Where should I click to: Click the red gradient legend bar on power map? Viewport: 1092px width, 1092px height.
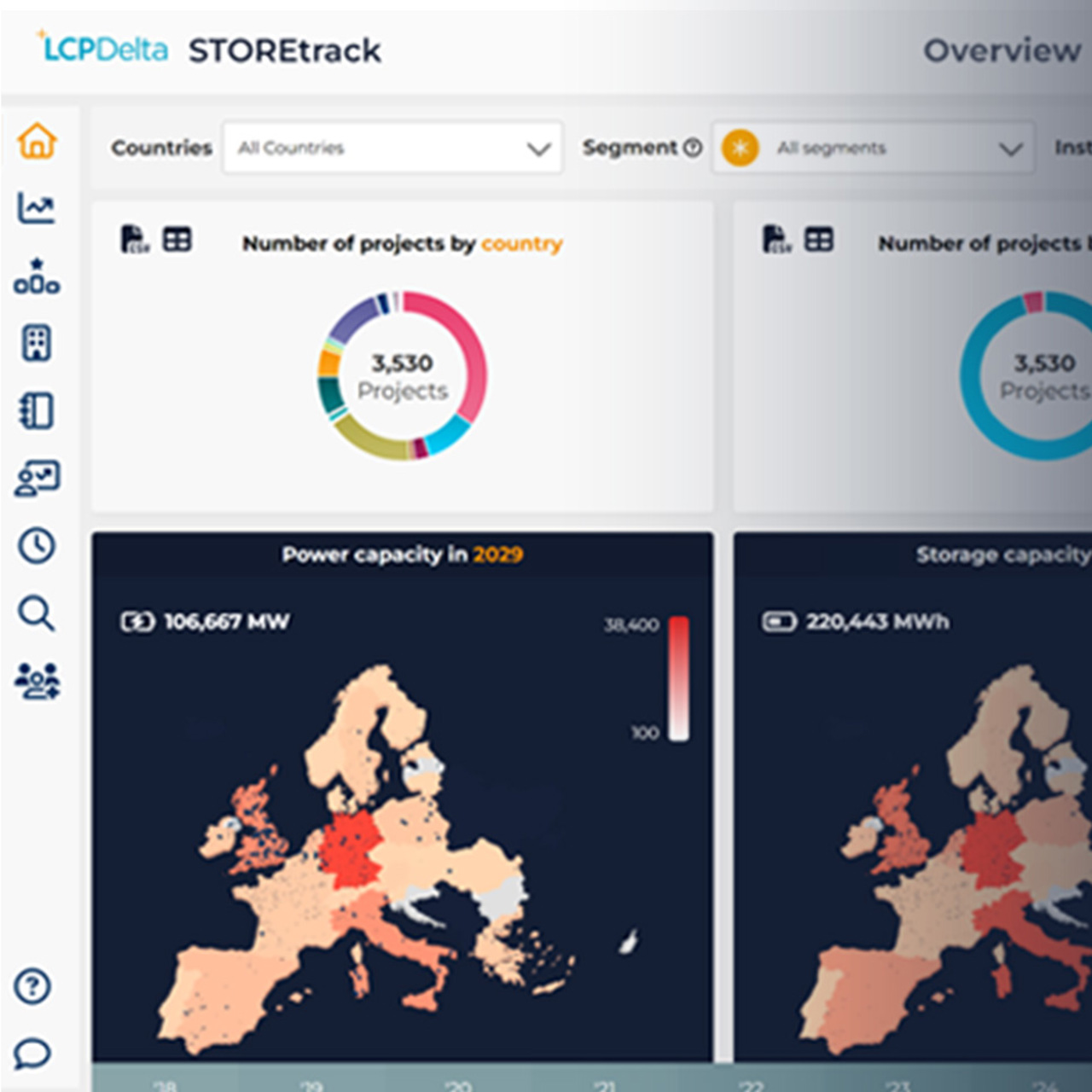679,678
